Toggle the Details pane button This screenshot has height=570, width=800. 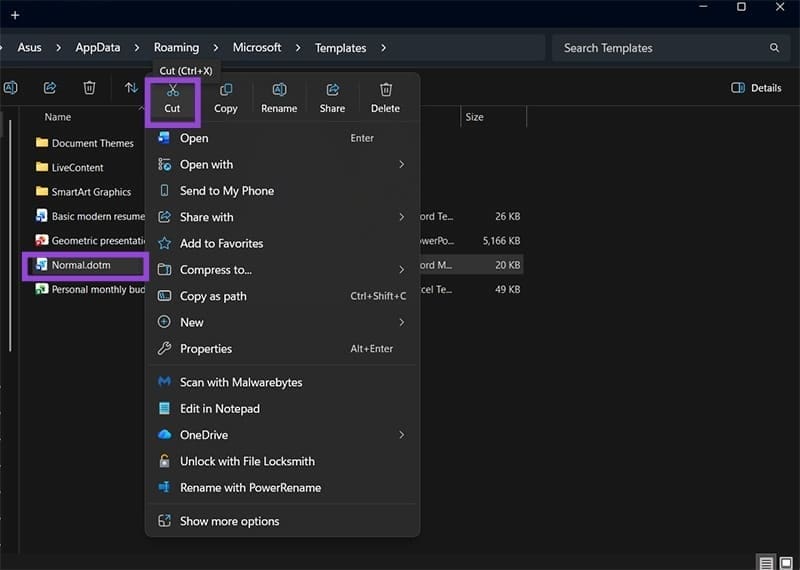click(756, 88)
